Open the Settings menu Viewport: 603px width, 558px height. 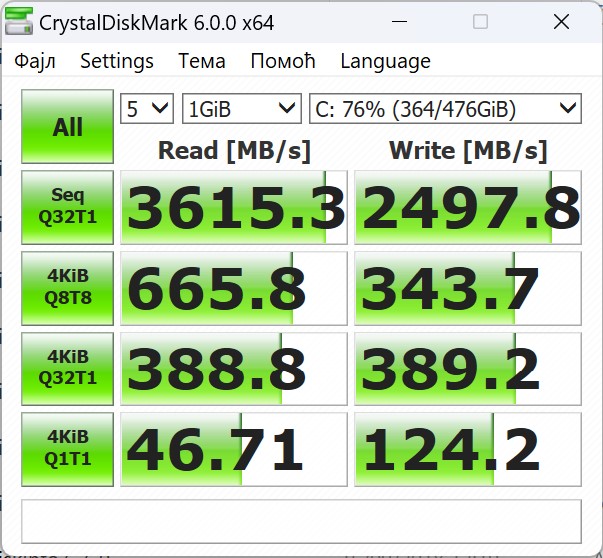tap(117, 61)
